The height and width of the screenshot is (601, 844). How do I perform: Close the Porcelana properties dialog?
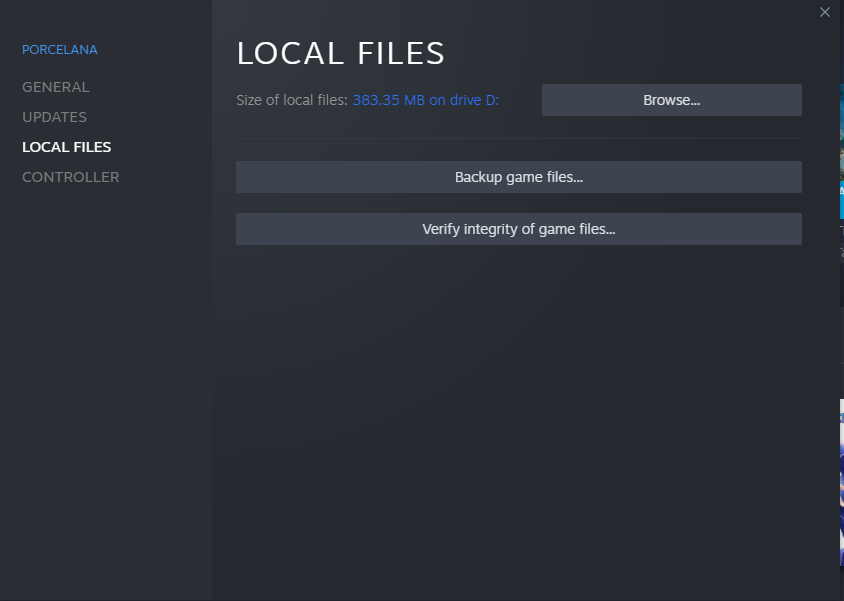(x=825, y=12)
